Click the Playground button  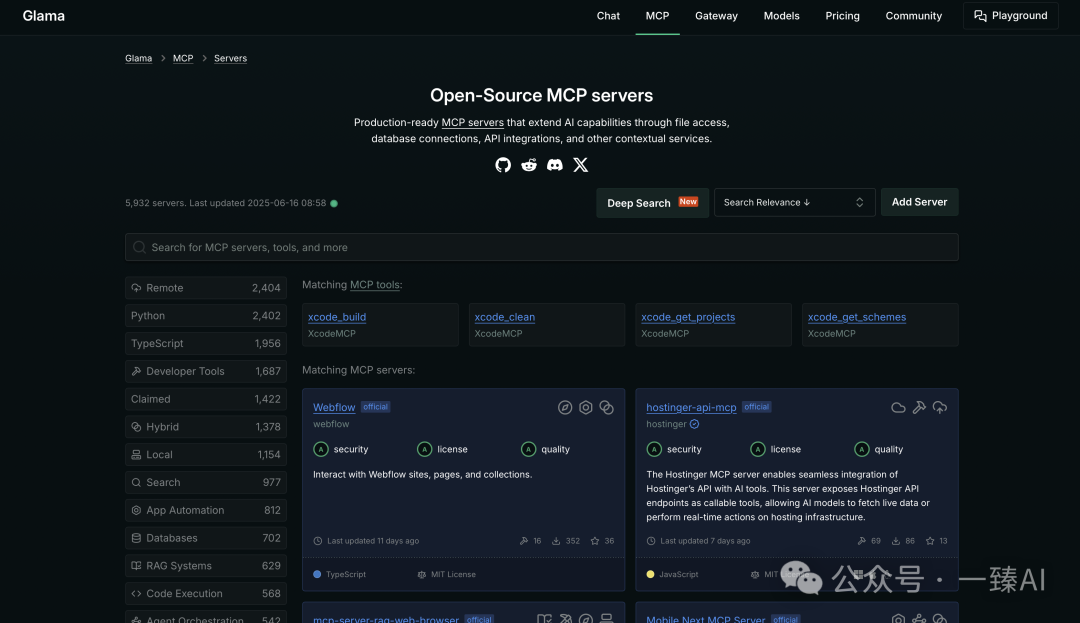(1010, 16)
